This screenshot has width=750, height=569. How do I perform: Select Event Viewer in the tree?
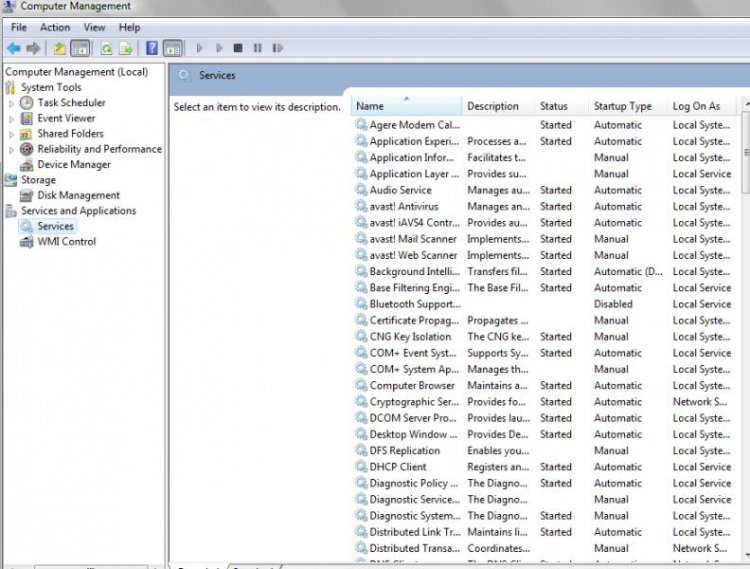pos(66,118)
